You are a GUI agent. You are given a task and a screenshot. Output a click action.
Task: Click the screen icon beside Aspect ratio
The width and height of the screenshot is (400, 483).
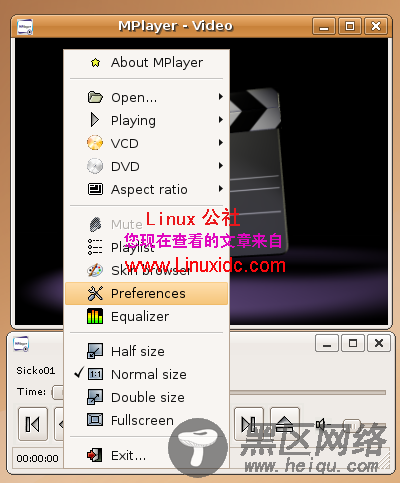(95, 189)
